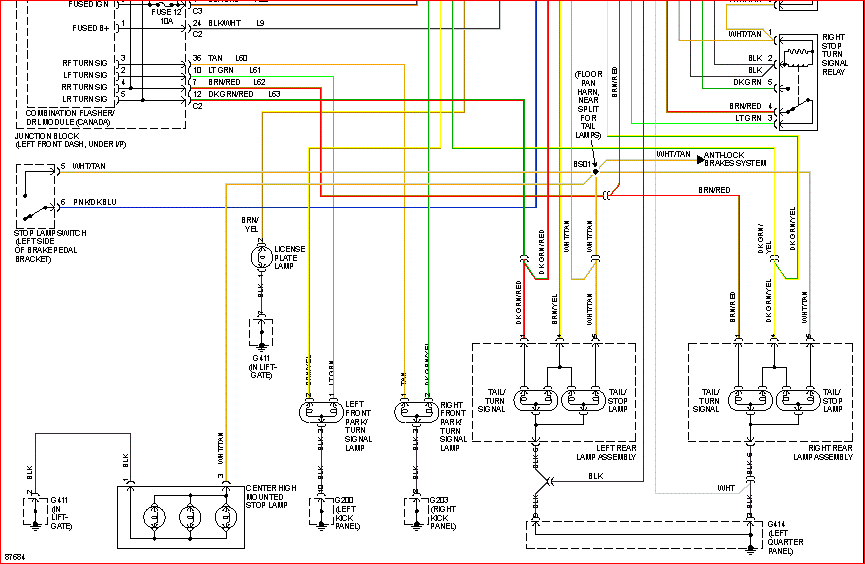
Task: Click 'LEFT FRONT PARK/TURN SIGNAL LAMP' label
Action: point(358,426)
